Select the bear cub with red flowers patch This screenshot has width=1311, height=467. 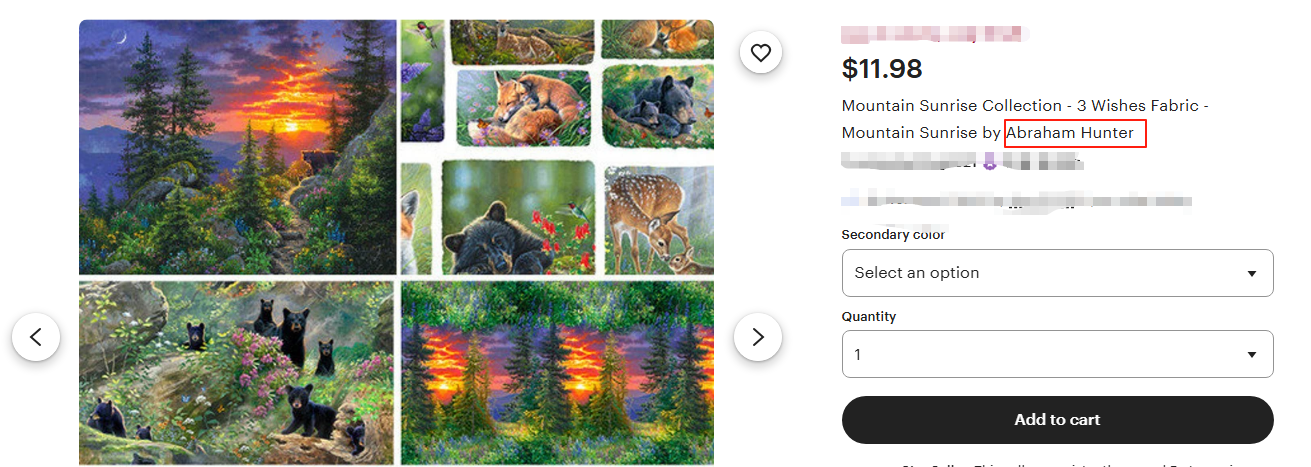tap(517, 218)
